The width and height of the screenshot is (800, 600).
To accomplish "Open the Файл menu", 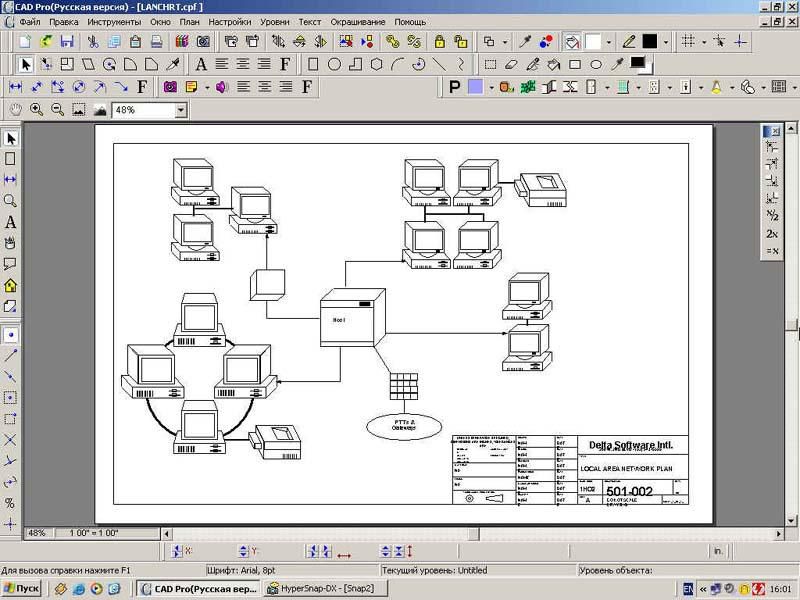I will 30,21.
